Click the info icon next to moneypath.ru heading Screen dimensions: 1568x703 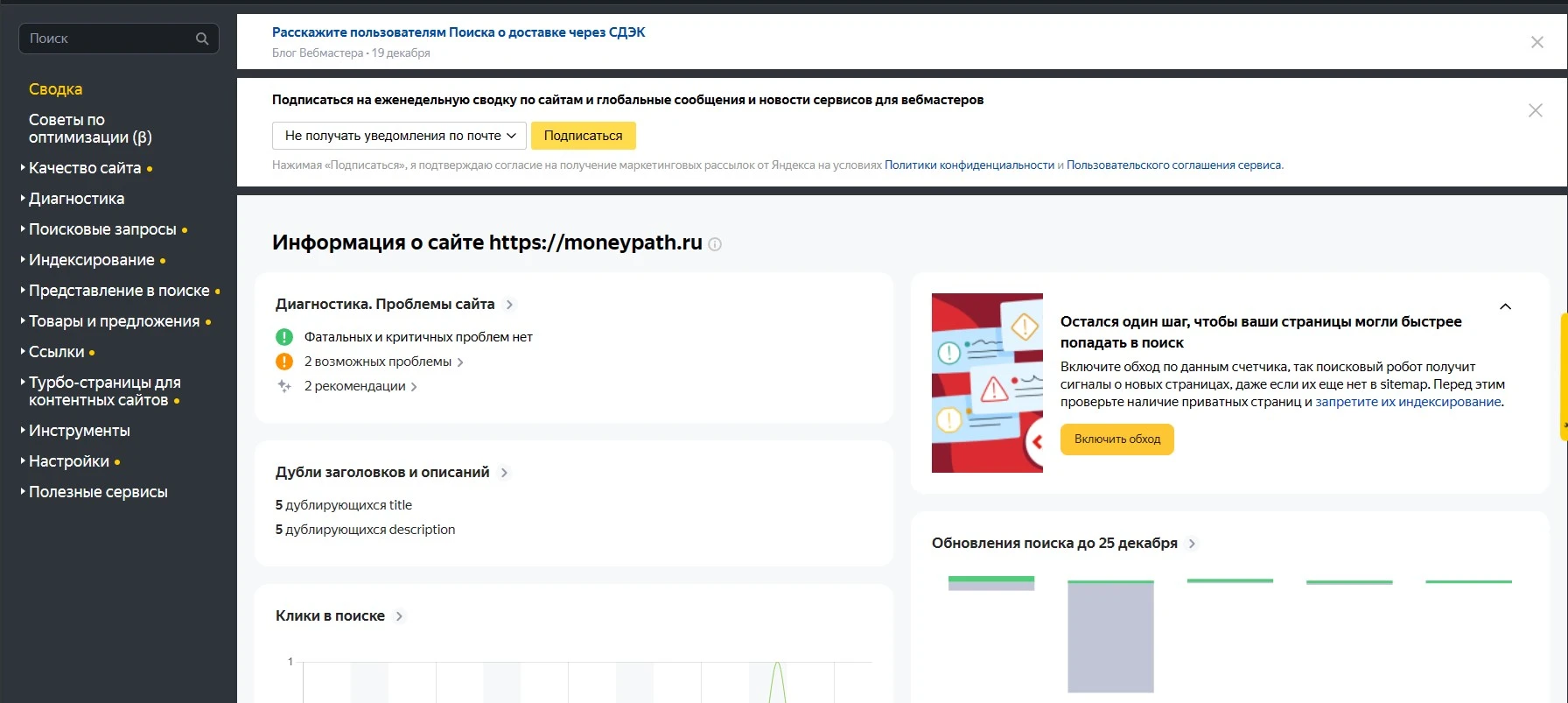[x=715, y=244]
